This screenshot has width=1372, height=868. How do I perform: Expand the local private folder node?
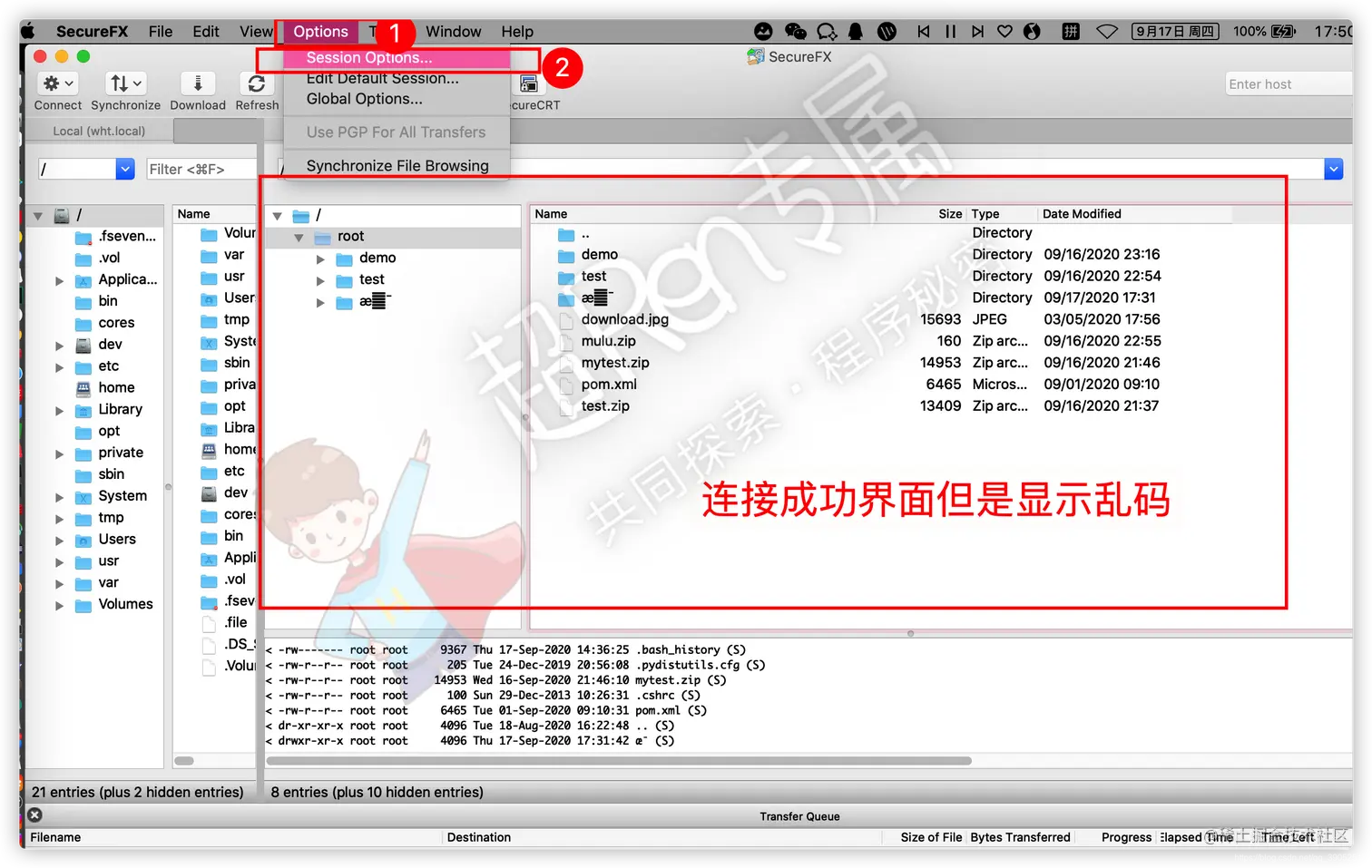59,454
